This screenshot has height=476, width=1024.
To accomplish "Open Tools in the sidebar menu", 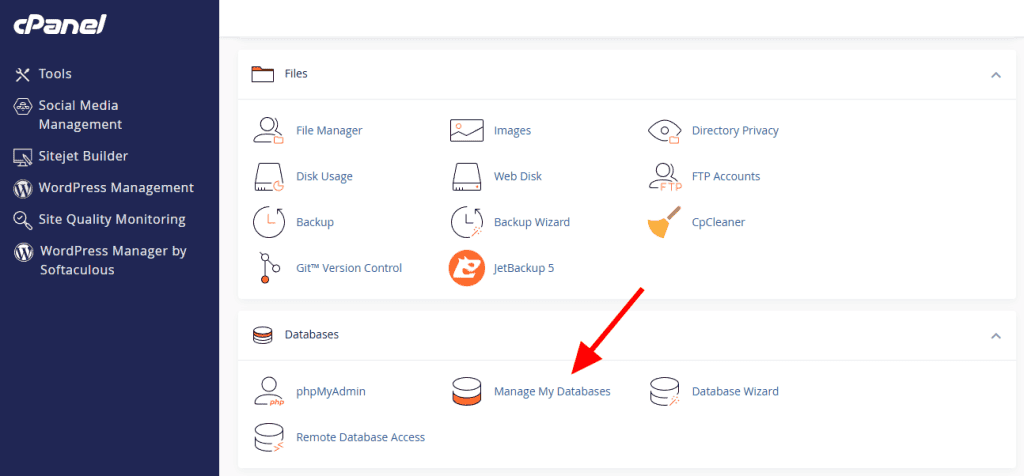I will [55, 74].
